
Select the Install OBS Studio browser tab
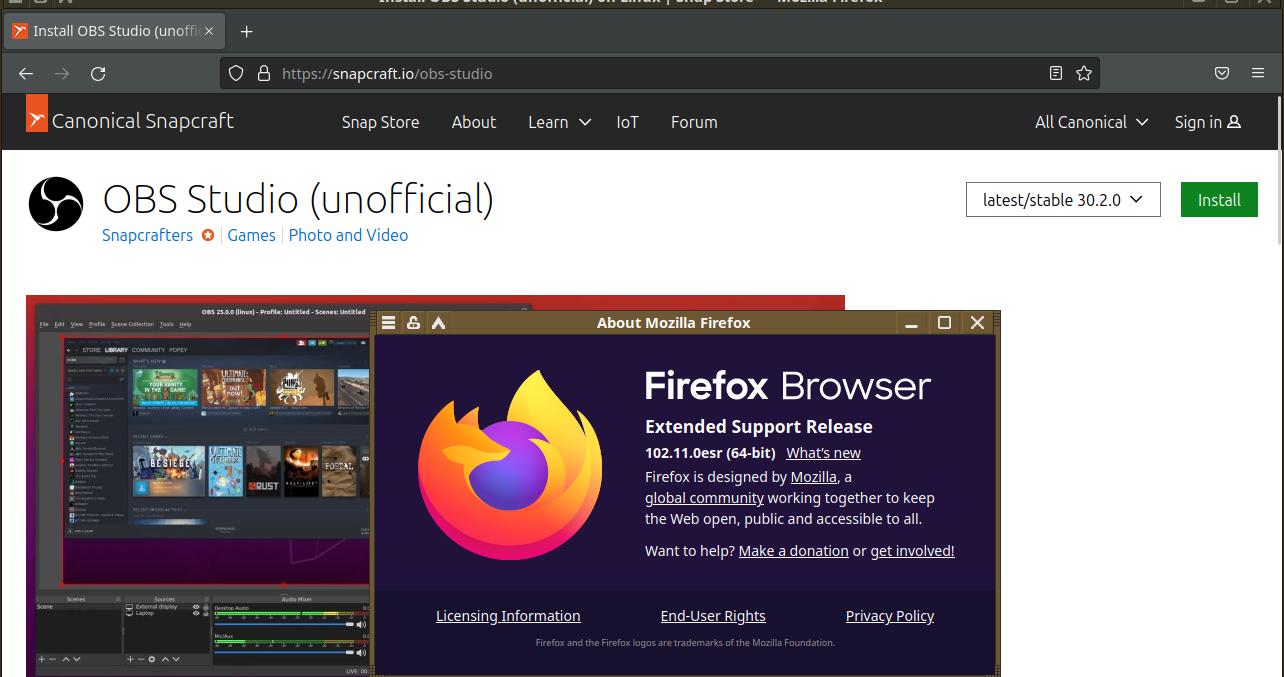[x=113, y=31]
